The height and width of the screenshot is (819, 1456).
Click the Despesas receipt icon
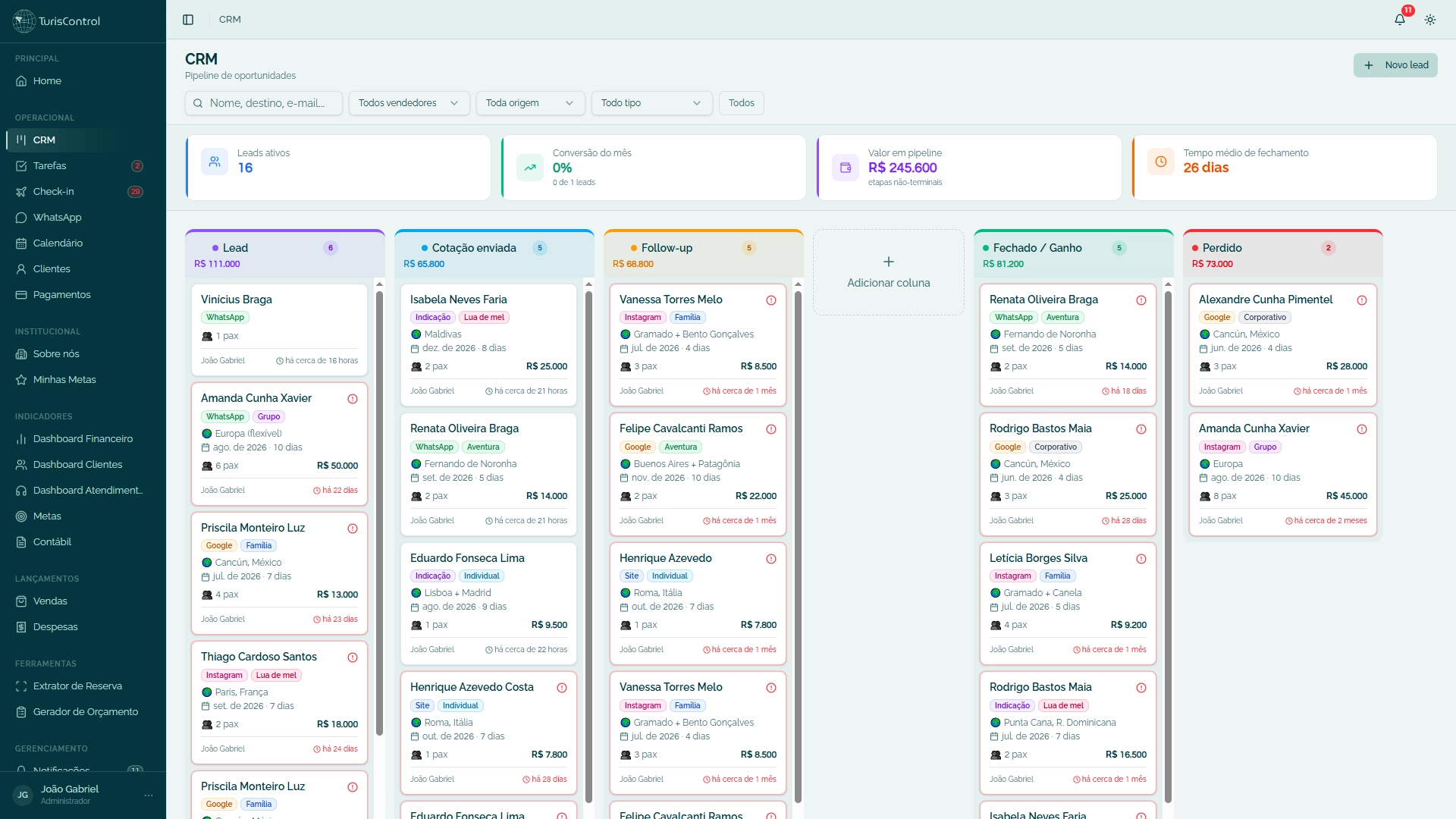tap(21, 627)
